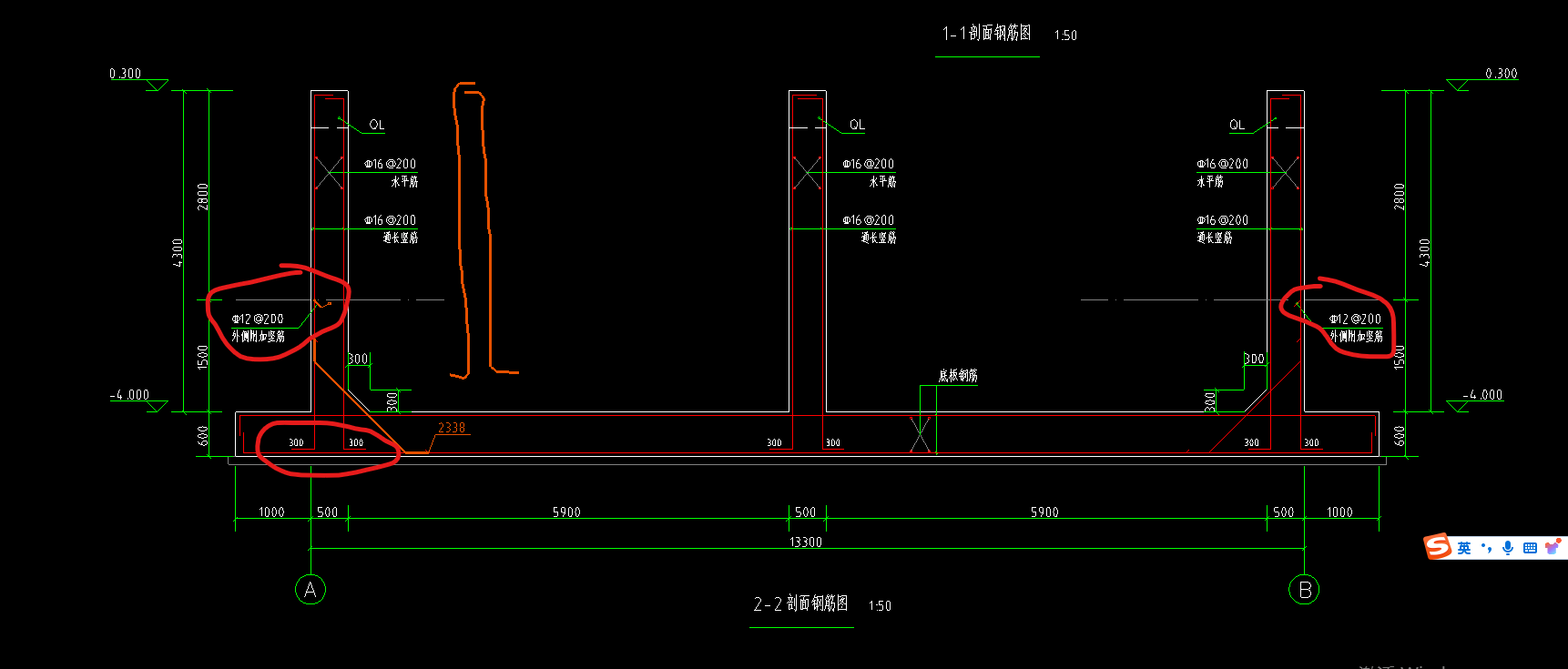Select the axis bubble labeled A
Viewport: 1568px width, 669px height.
coord(311,590)
